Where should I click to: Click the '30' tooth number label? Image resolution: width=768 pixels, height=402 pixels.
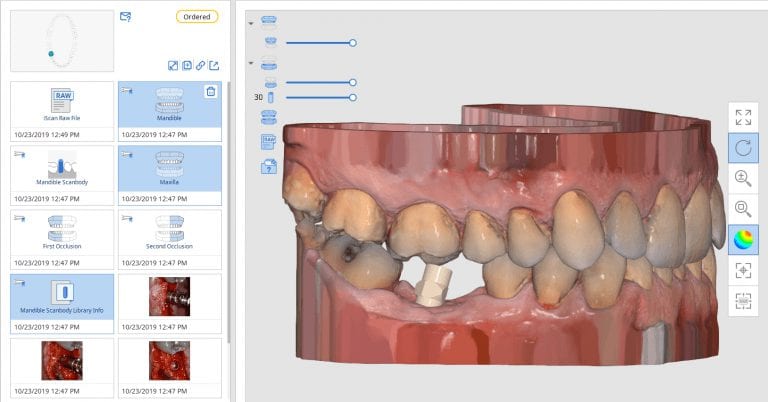pyautogui.click(x=258, y=97)
